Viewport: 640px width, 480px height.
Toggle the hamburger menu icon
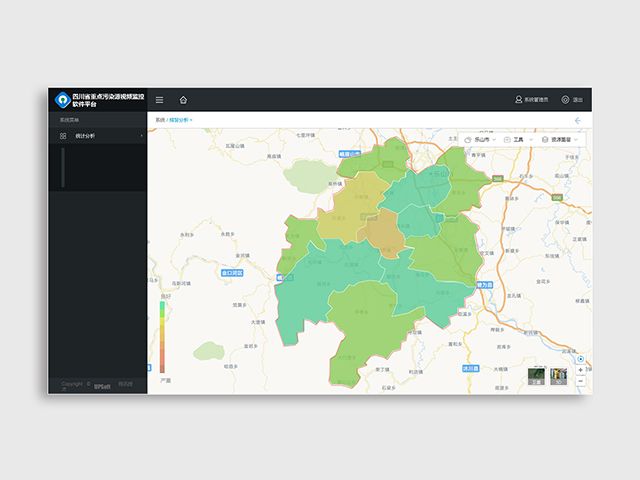[160, 100]
